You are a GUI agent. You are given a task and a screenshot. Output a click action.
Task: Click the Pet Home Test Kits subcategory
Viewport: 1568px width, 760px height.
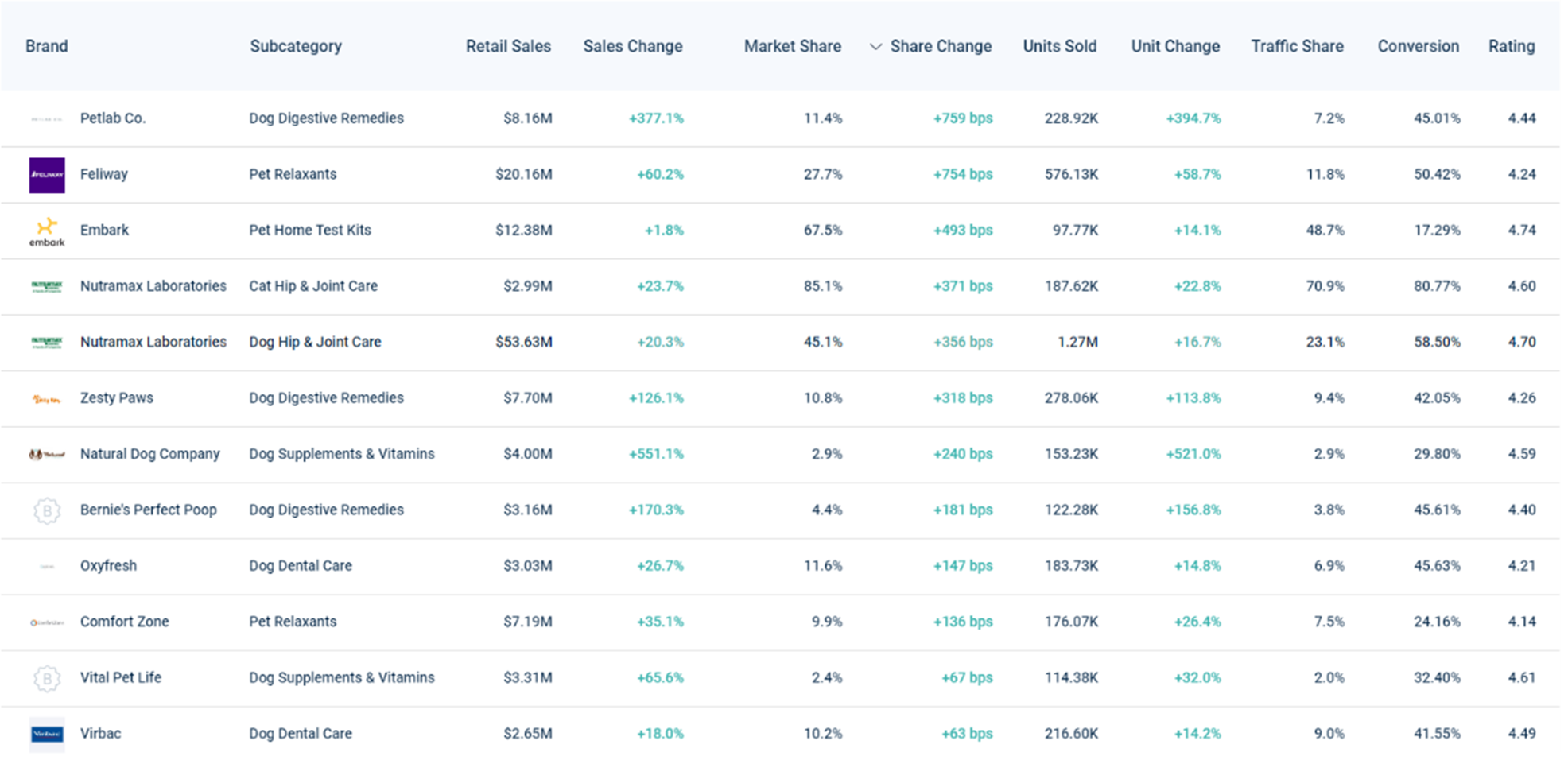310,230
